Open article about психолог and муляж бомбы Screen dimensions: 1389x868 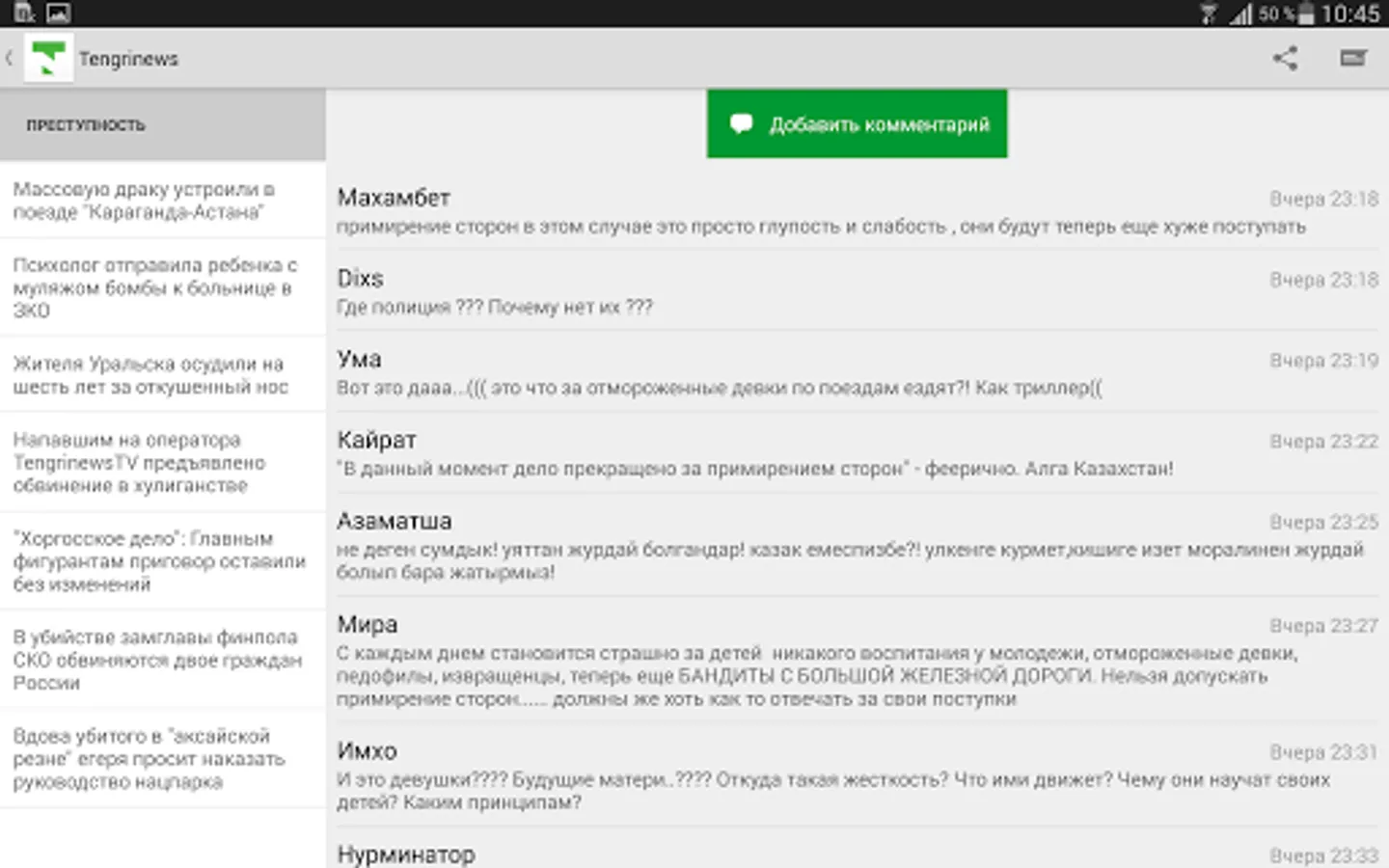click(163, 287)
